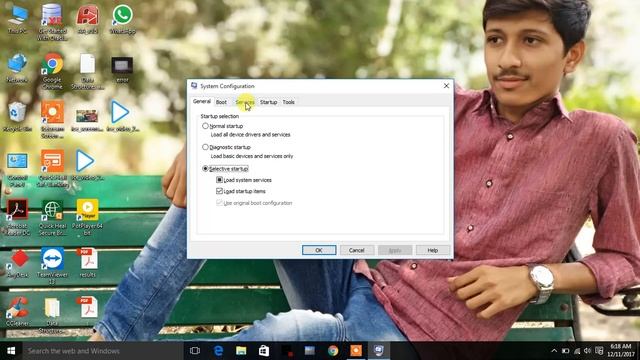Launch PotPlayer 64 bit

(x=87, y=217)
